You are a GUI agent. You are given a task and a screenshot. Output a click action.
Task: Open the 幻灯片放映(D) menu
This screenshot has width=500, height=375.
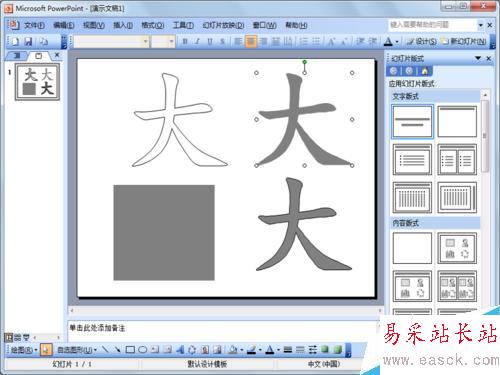(223, 25)
